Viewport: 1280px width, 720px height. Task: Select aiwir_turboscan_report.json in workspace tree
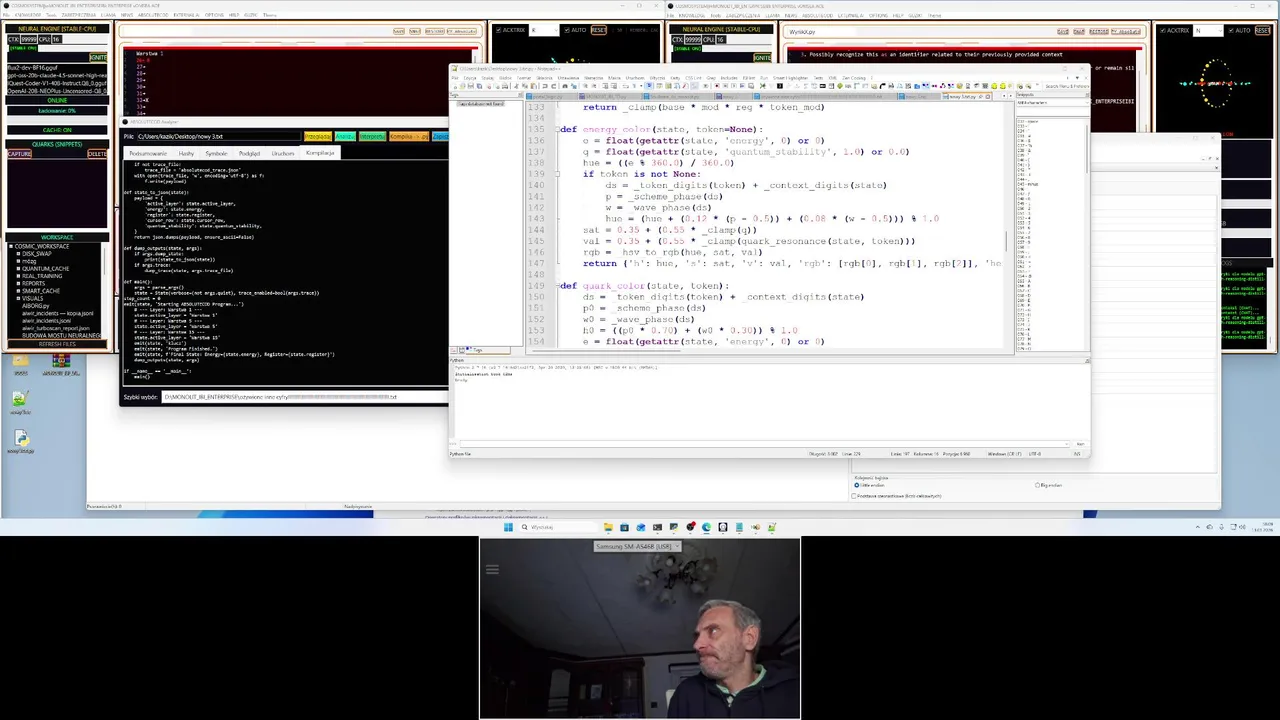[56, 328]
